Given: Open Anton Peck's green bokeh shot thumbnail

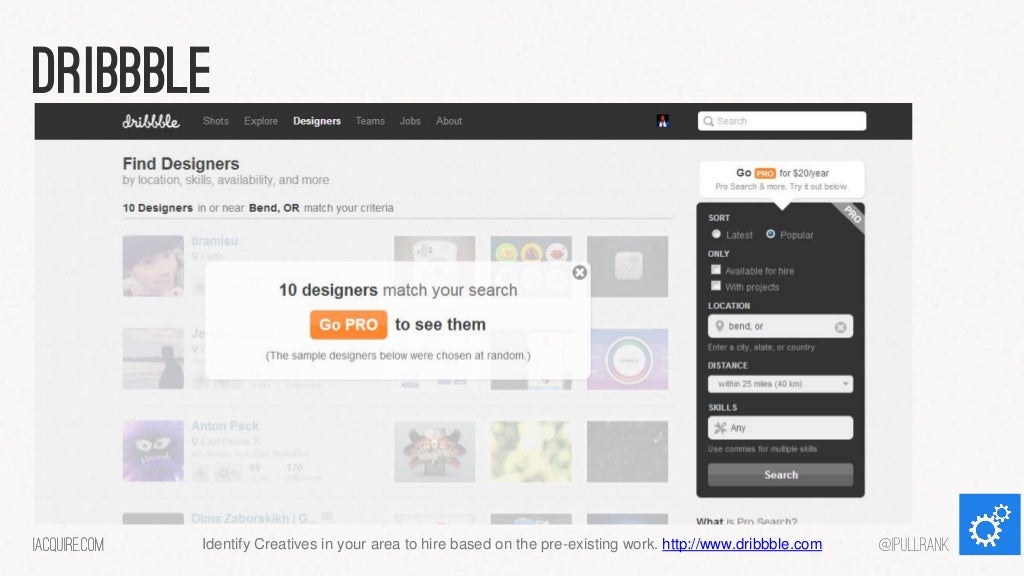Looking at the screenshot, I should coord(531,451).
